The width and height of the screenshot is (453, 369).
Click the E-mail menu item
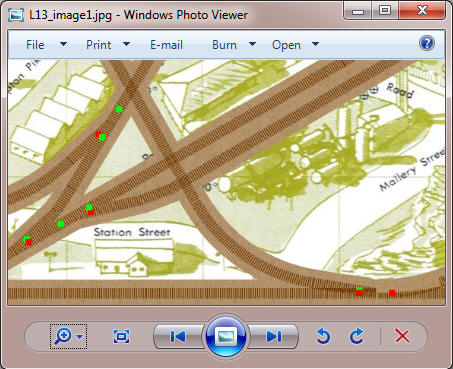pos(166,45)
